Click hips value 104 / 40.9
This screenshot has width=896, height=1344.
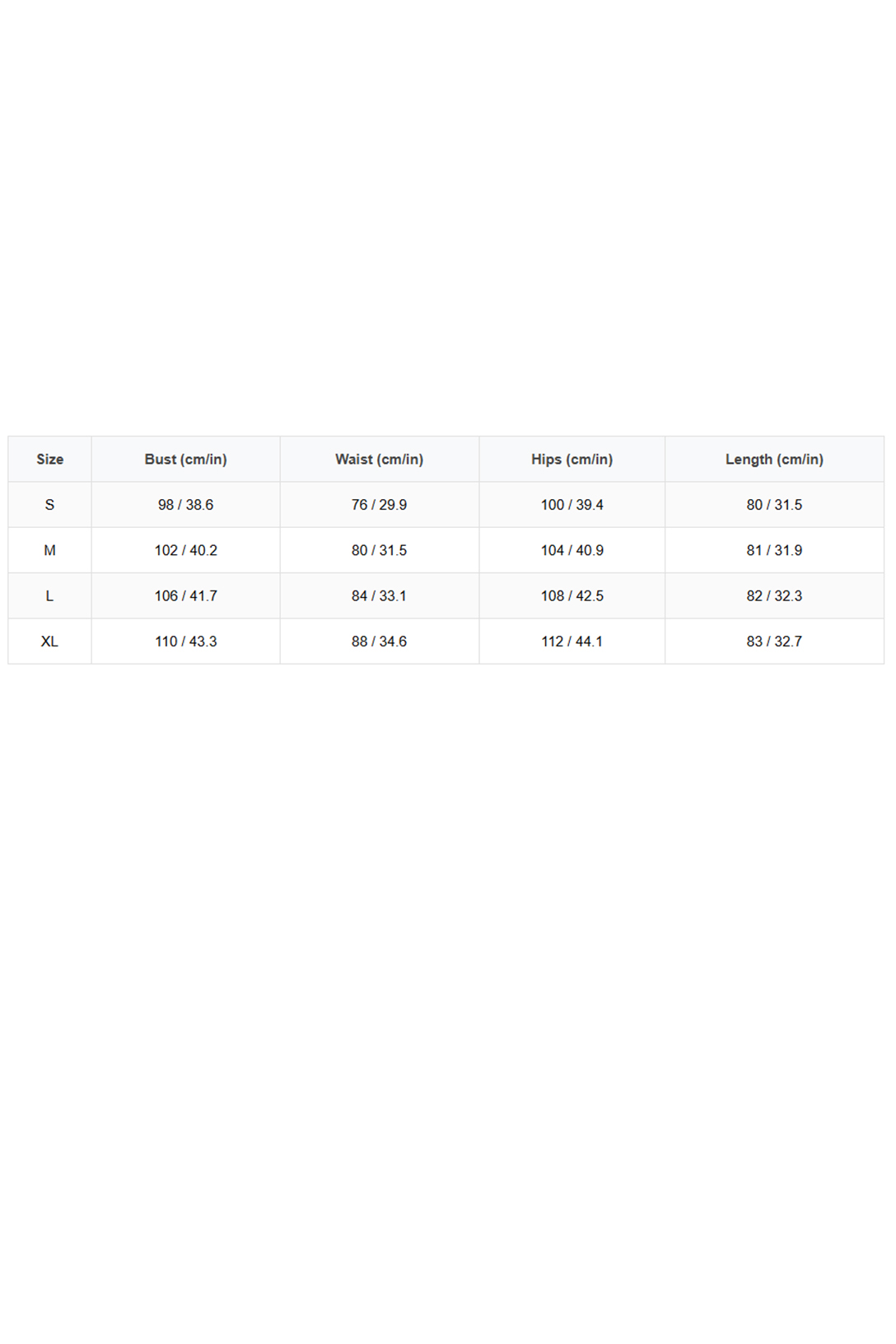[572, 550]
